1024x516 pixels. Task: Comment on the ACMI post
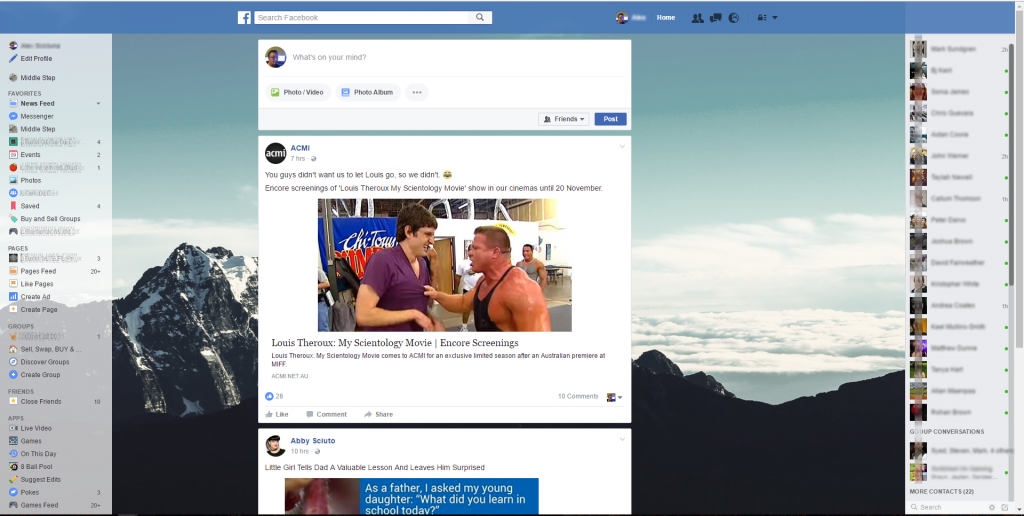(x=327, y=414)
